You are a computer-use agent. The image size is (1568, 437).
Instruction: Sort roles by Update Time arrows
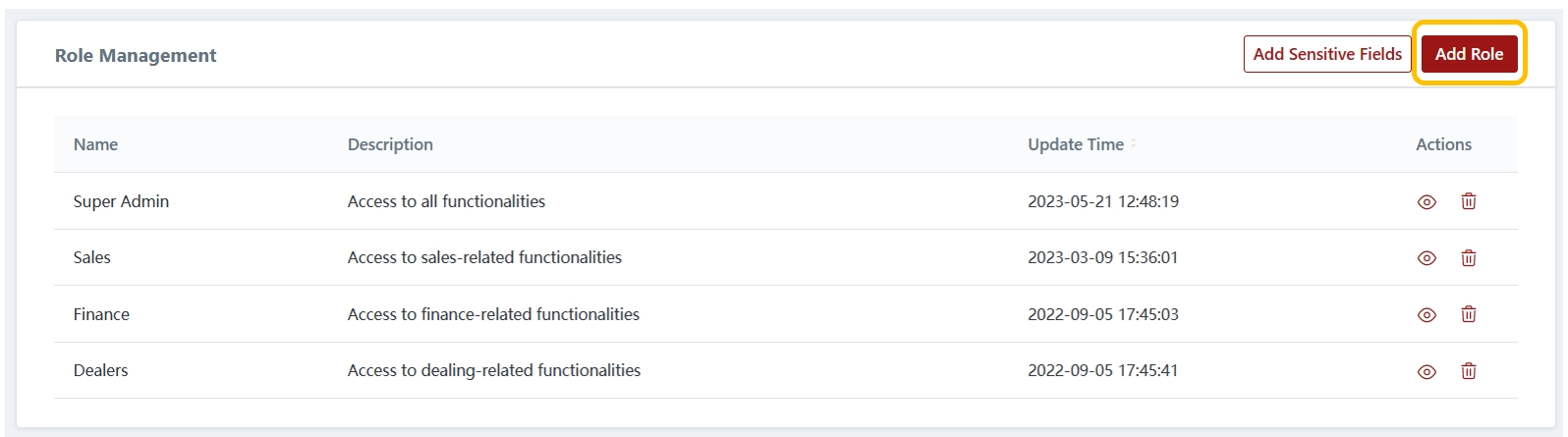(1134, 143)
